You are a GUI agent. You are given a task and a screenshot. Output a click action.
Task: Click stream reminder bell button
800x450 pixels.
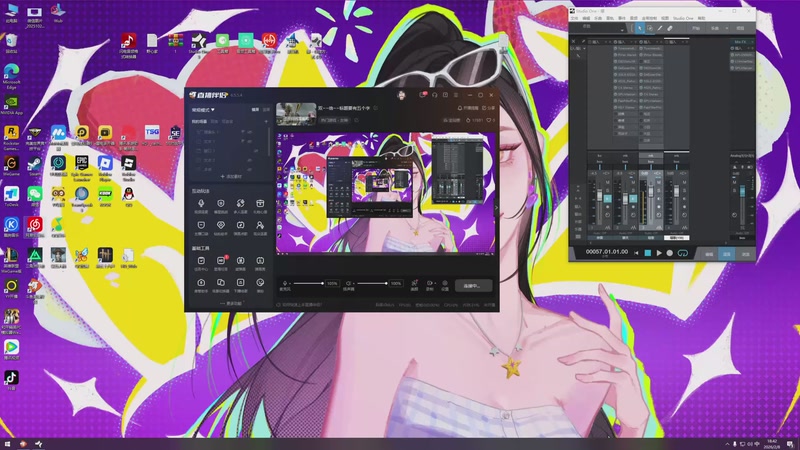tap(468, 108)
